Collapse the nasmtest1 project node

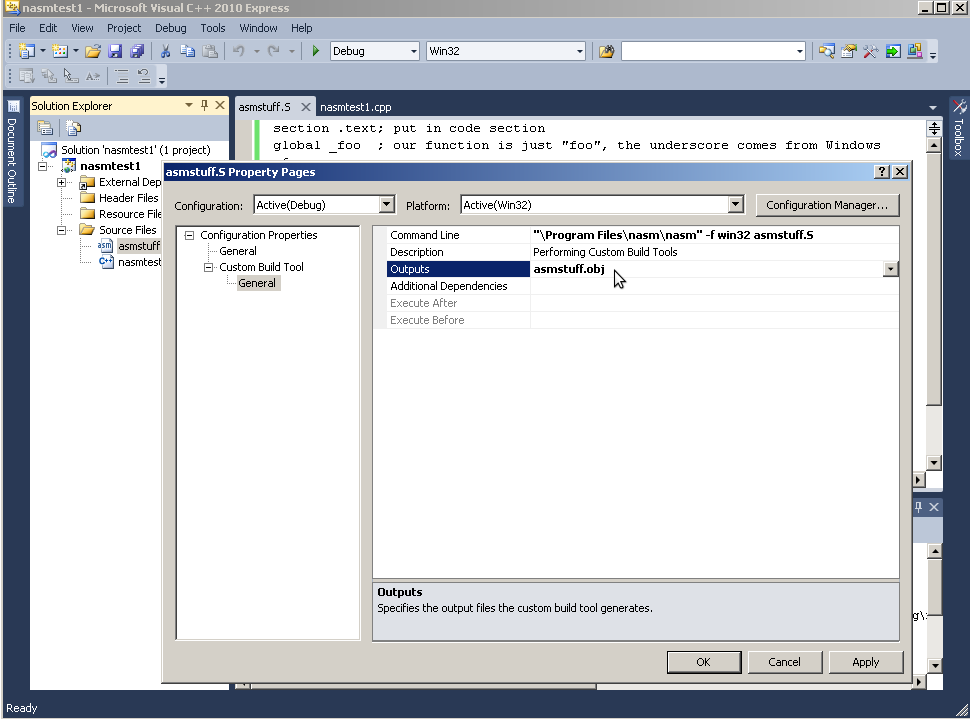coord(42,166)
